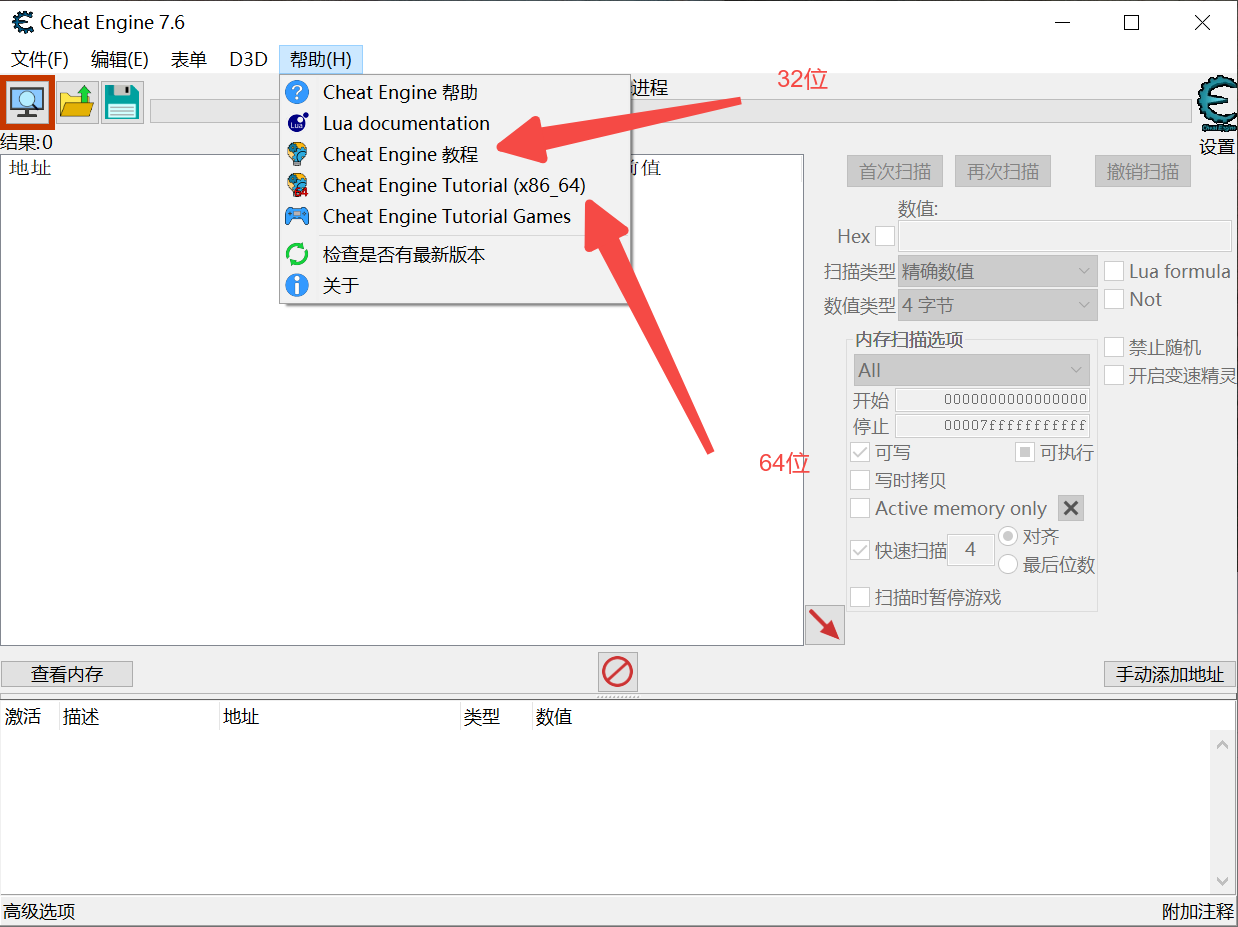The height and width of the screenshot is (927, 1238).
Task: Enable 开启变速精灵 checkbox
Action: tap(1114, 375)
